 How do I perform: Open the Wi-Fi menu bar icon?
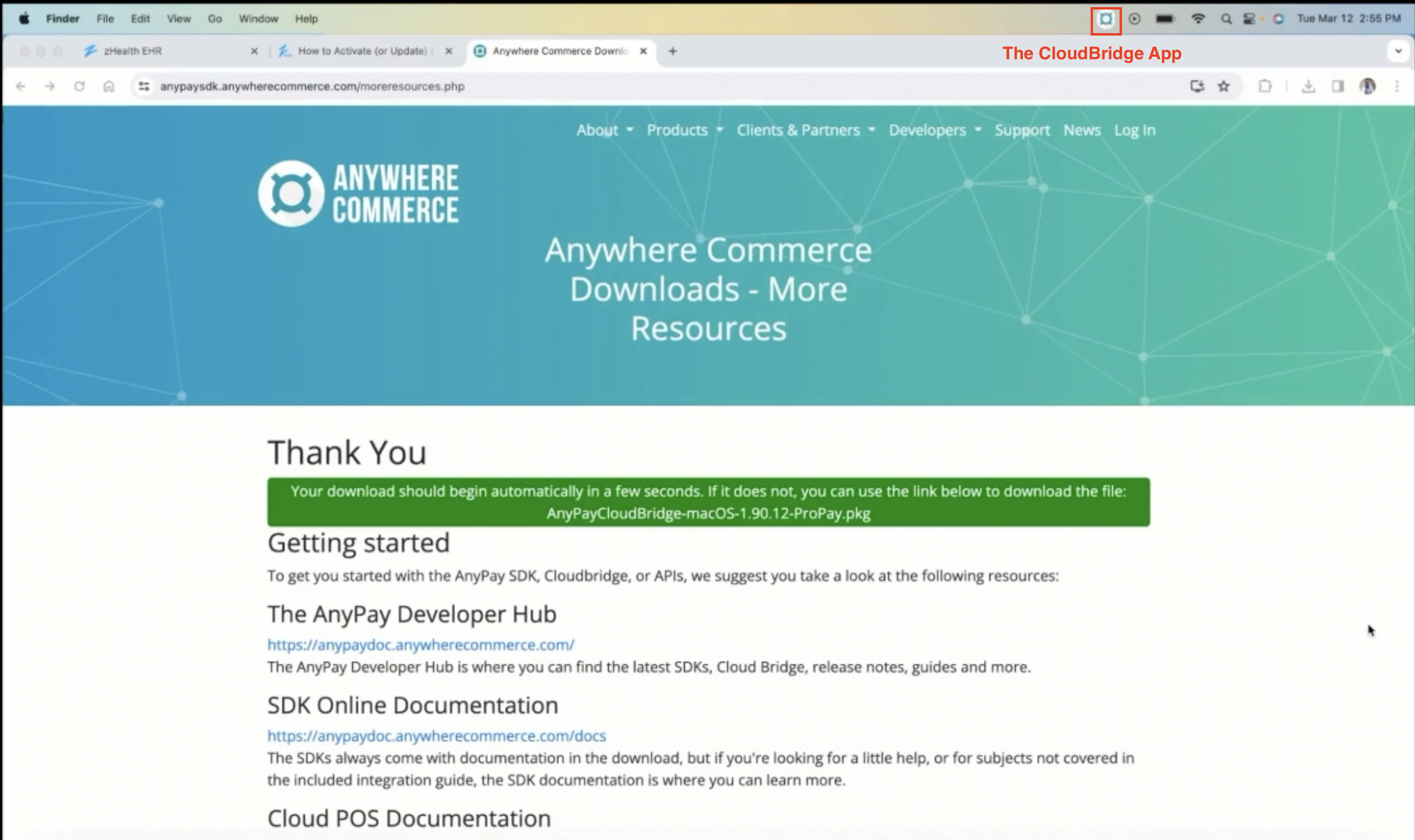coord(1197,18)
